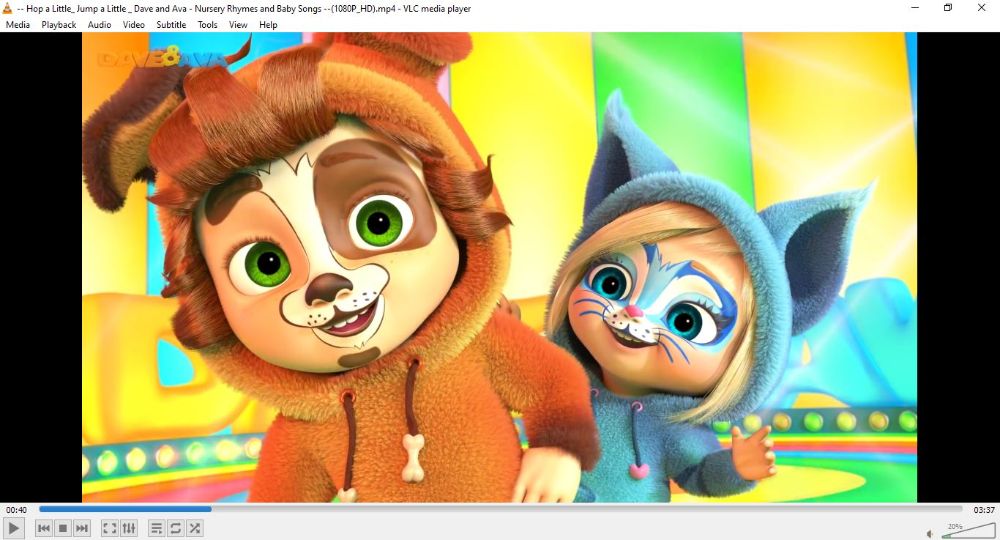Toggle random shuffle playback
1000x540 pixels.
pos(195,528)
